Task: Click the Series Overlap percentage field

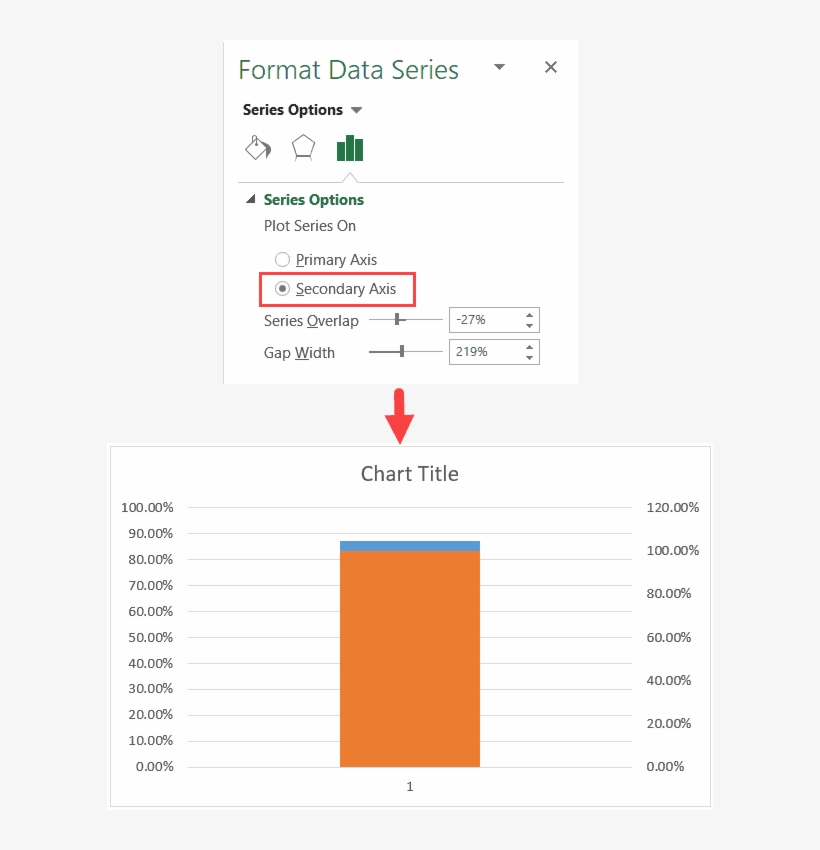Action: (x=484, y=320)
